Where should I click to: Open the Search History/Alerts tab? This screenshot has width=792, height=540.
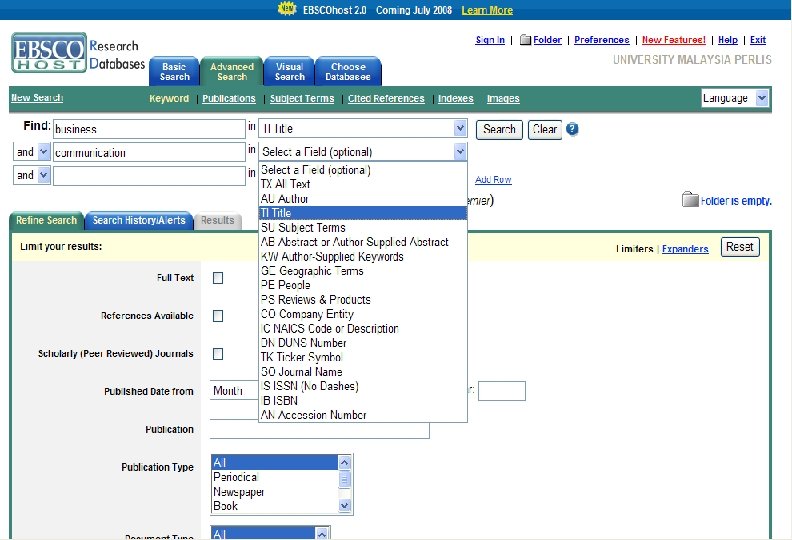139,220
